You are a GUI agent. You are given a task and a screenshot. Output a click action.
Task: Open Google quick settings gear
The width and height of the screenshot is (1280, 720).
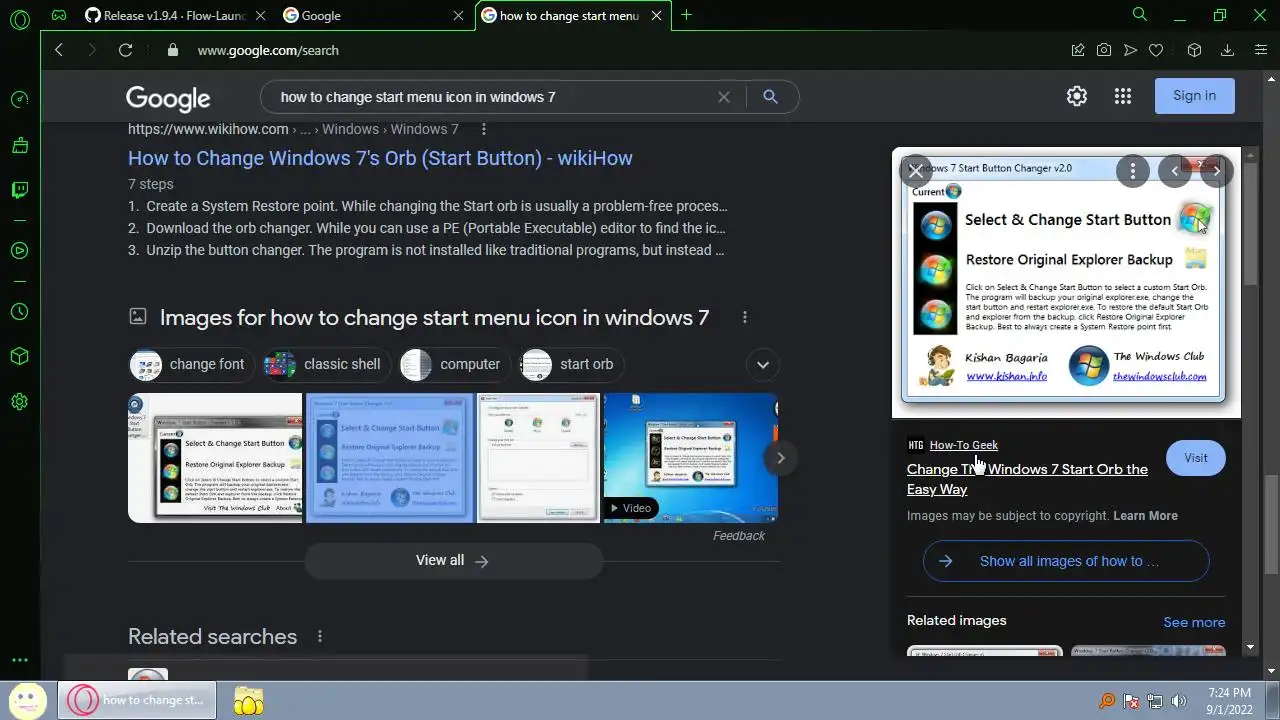[x=1077, y=96]
